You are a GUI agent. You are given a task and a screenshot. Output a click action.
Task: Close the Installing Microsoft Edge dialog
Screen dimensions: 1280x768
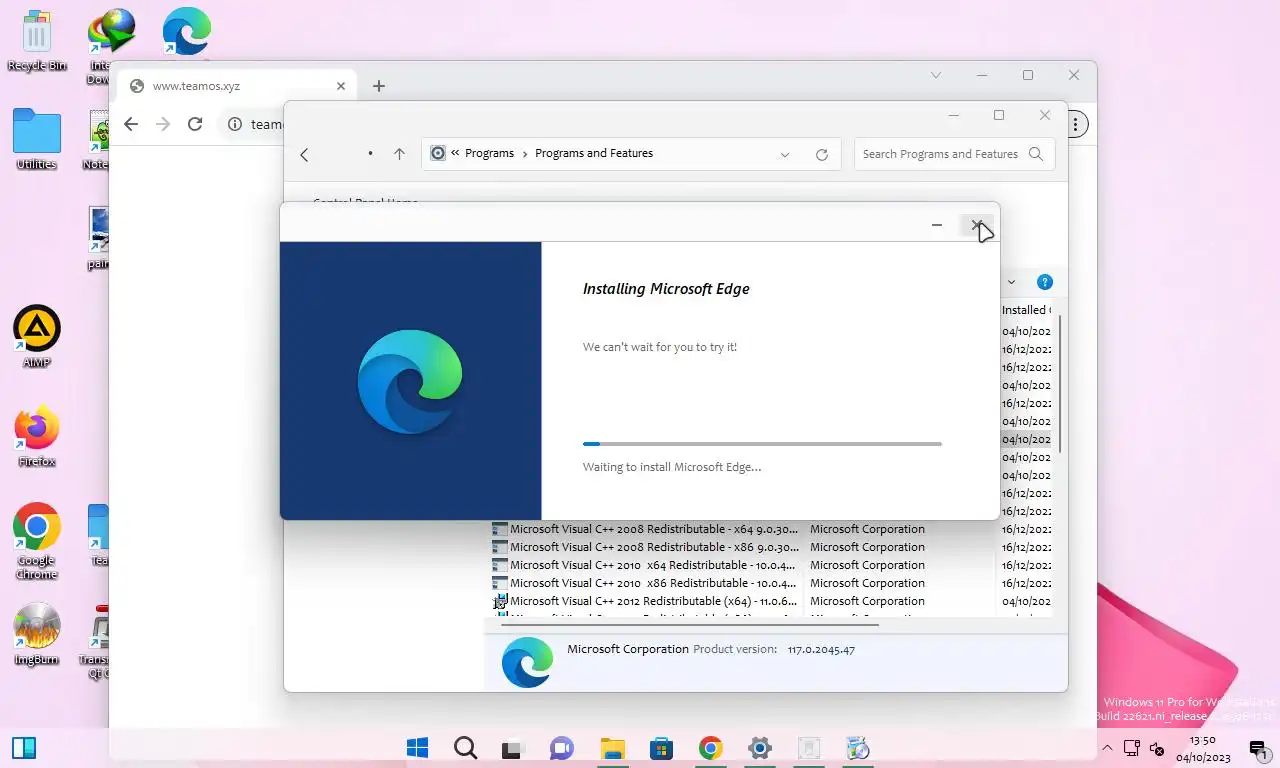point(977,225)
